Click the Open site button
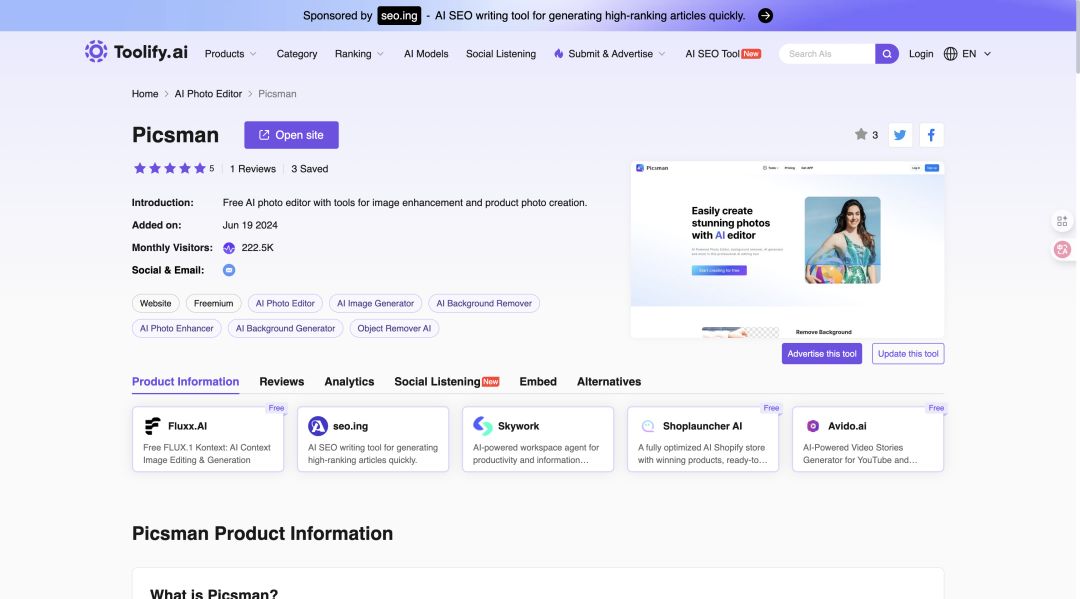 coord(291,135)
